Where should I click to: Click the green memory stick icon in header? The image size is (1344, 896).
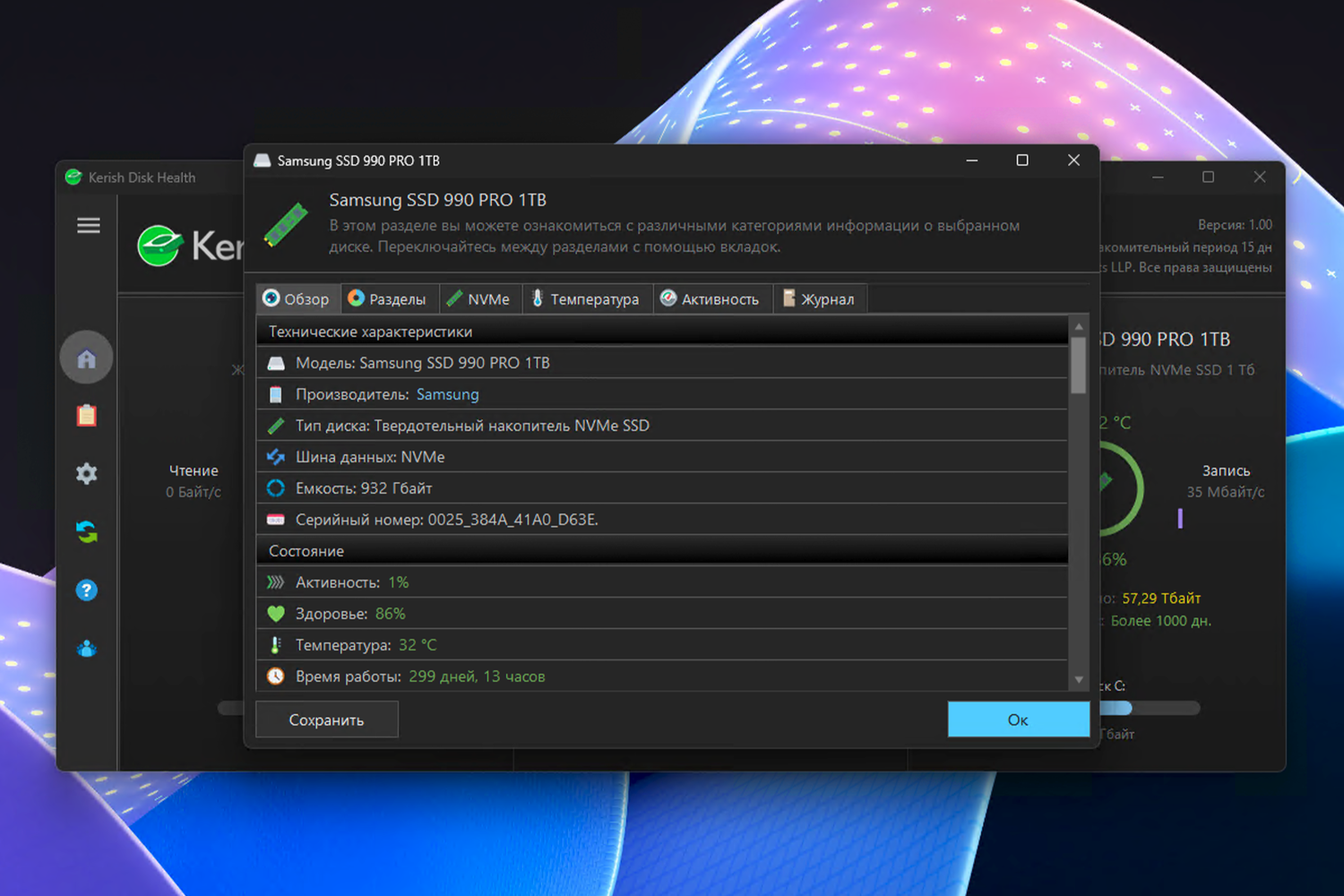[x=286, y=224]
